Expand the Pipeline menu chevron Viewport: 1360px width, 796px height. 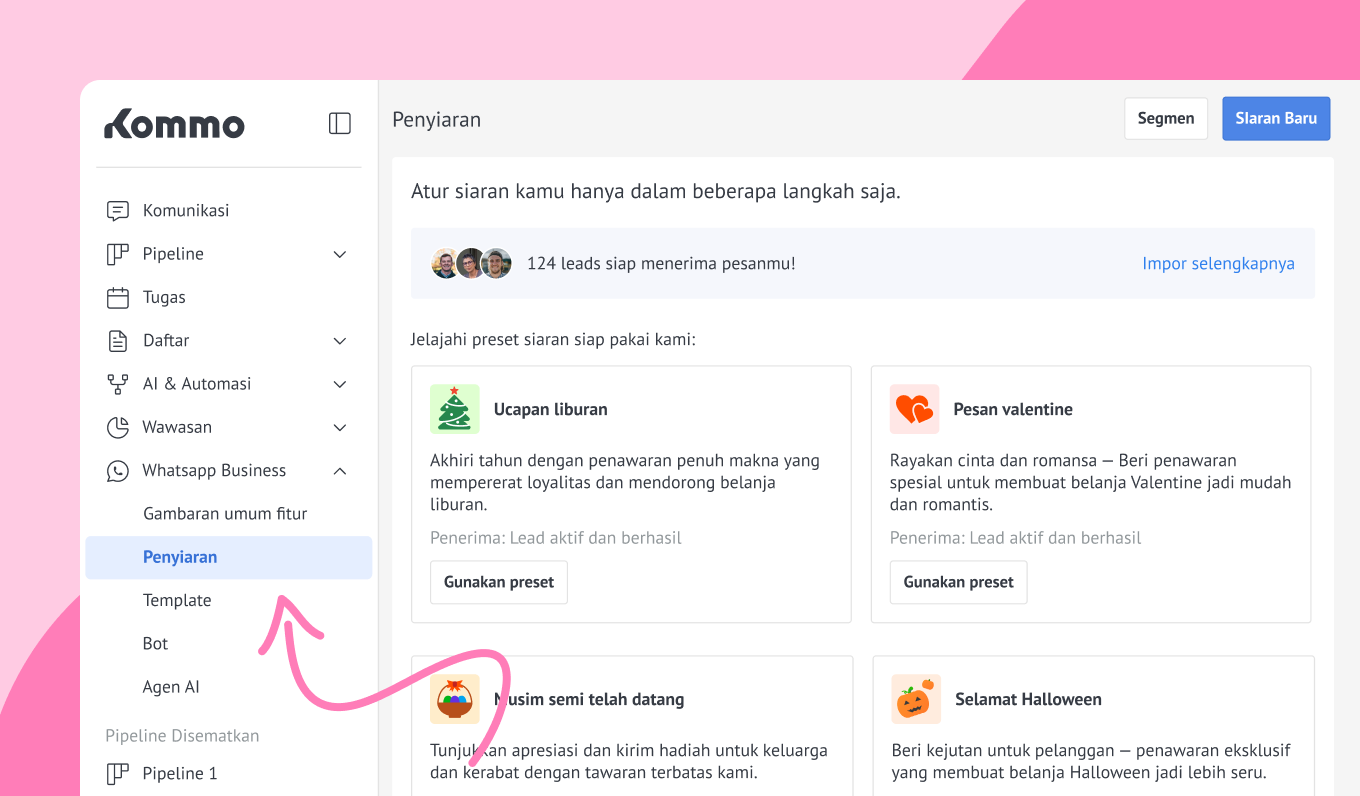[340, 254]
